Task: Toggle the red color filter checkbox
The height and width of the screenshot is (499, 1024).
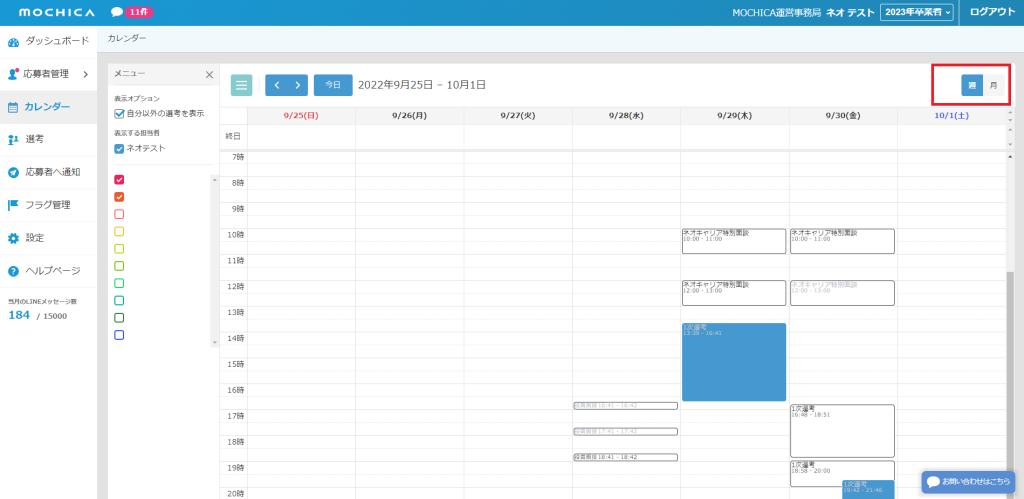Action: (x=119, y=179)
